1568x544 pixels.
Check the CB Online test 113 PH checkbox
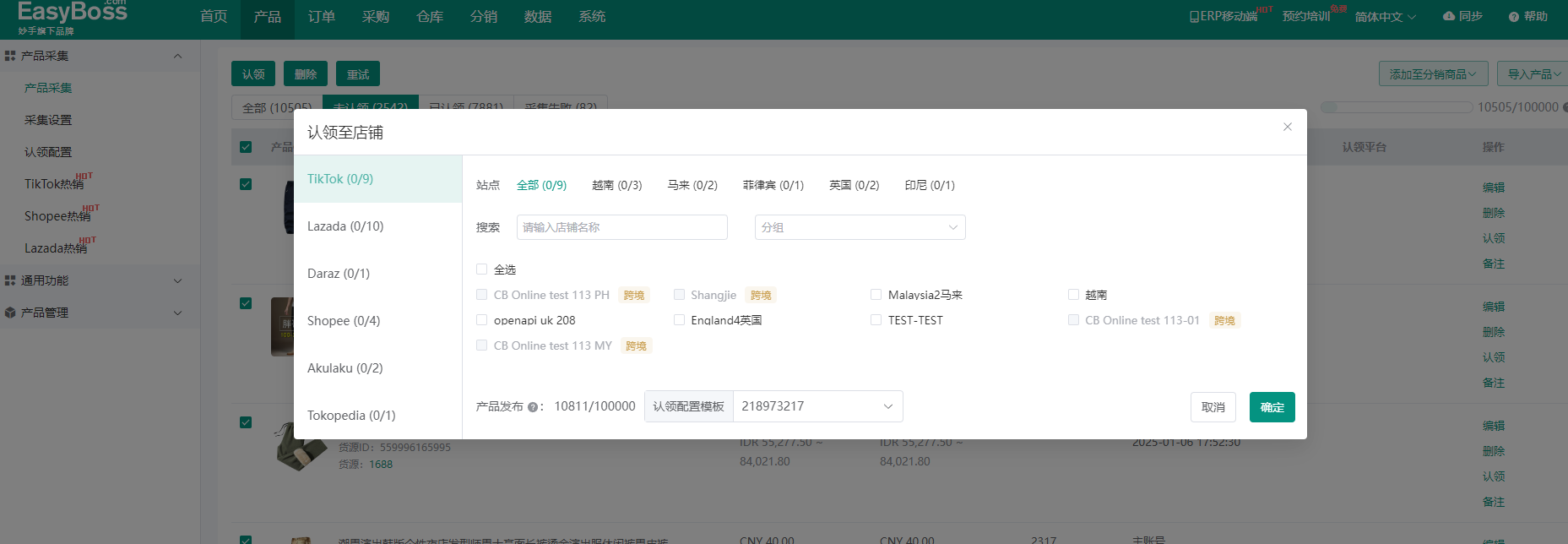(481, 295)
